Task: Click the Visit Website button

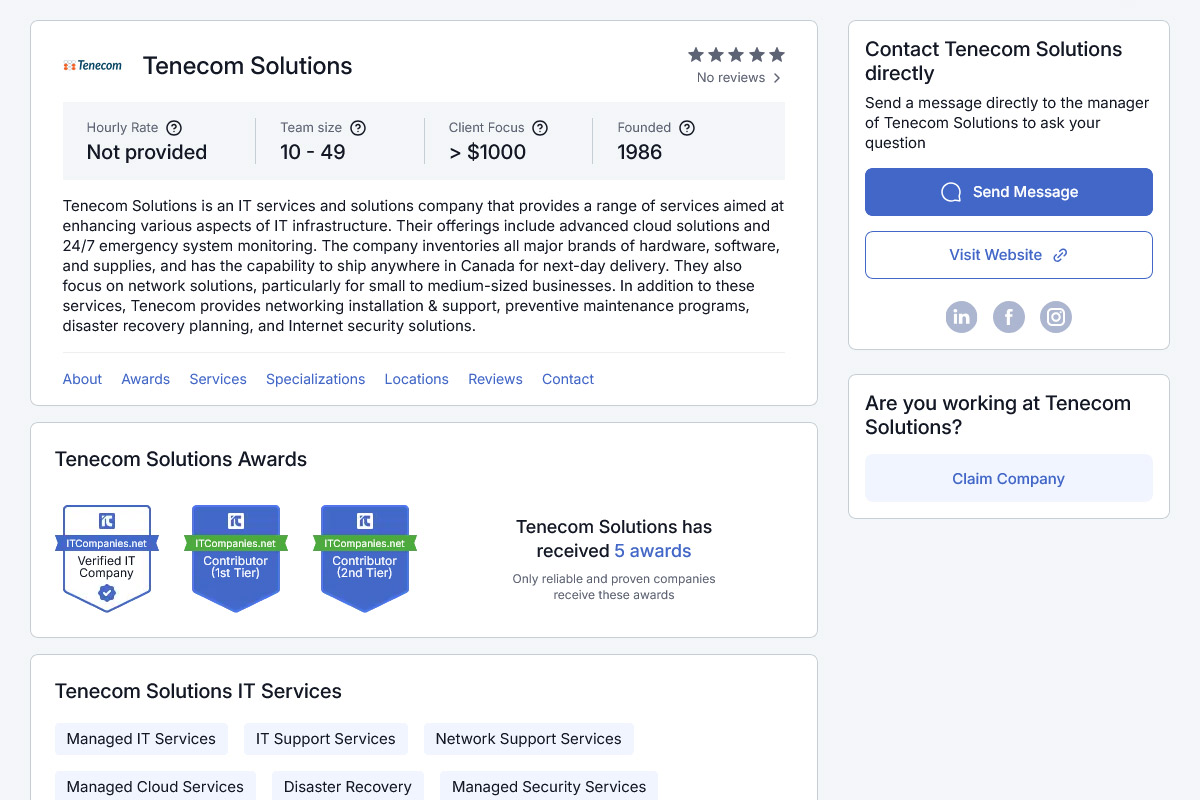Action: [x=1008, y=255]
